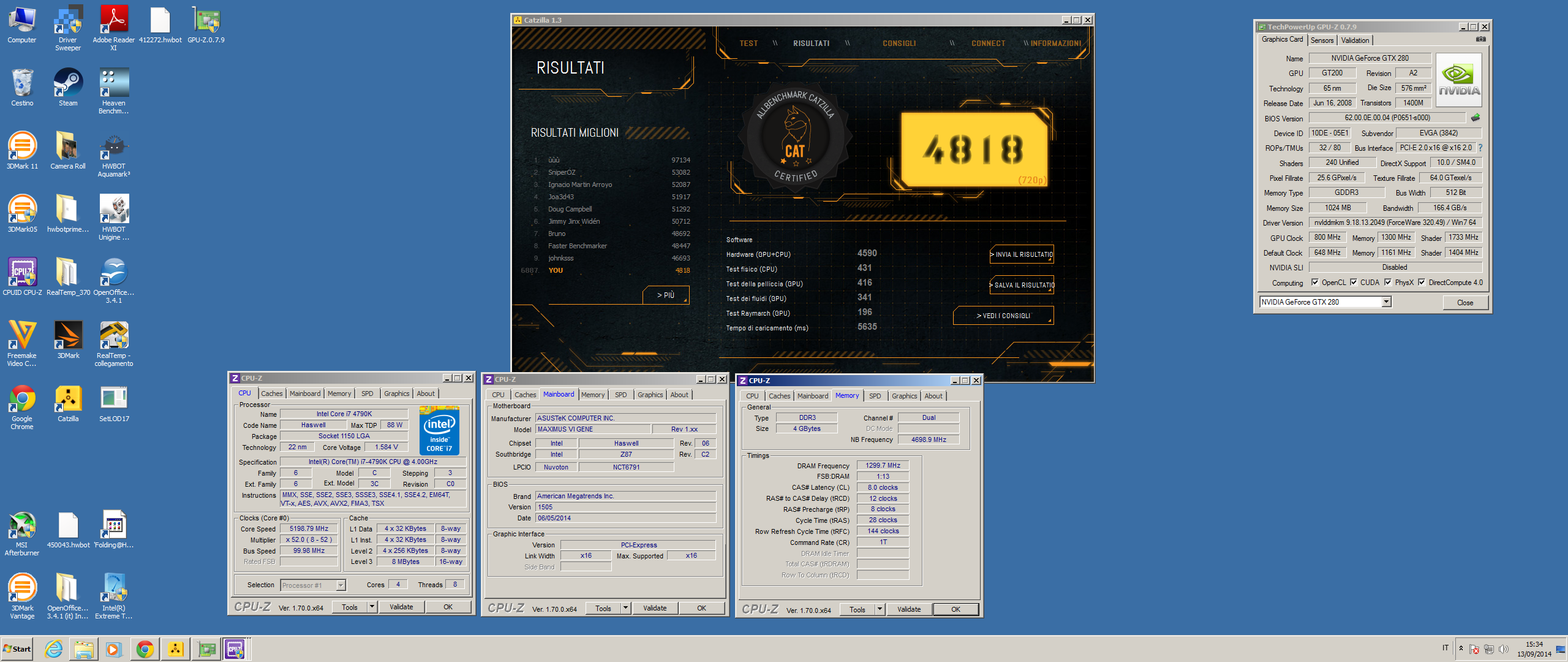Open Windows Media Player taskbar icon
This screenshot has height=662, width=1568.
(114, 649)
